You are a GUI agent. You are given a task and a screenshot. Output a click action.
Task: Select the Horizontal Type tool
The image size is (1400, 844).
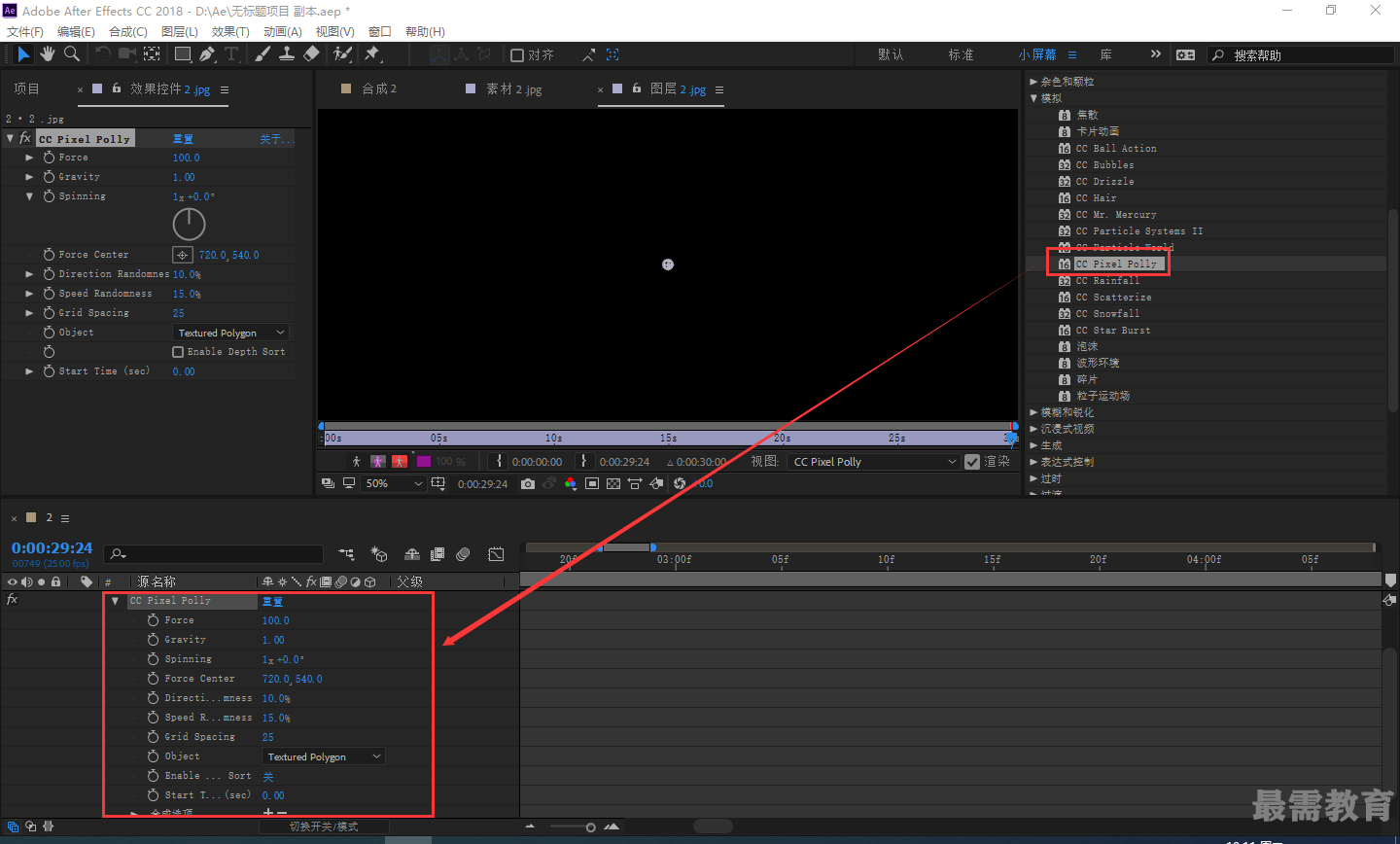230,54
